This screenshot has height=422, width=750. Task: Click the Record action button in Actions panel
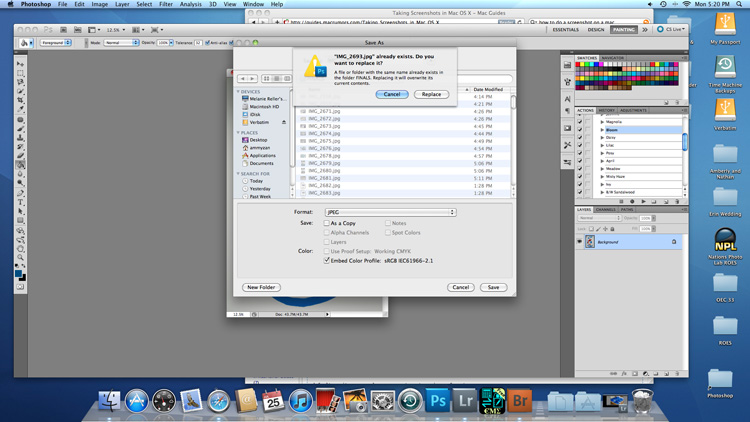[x=632, y=201]
